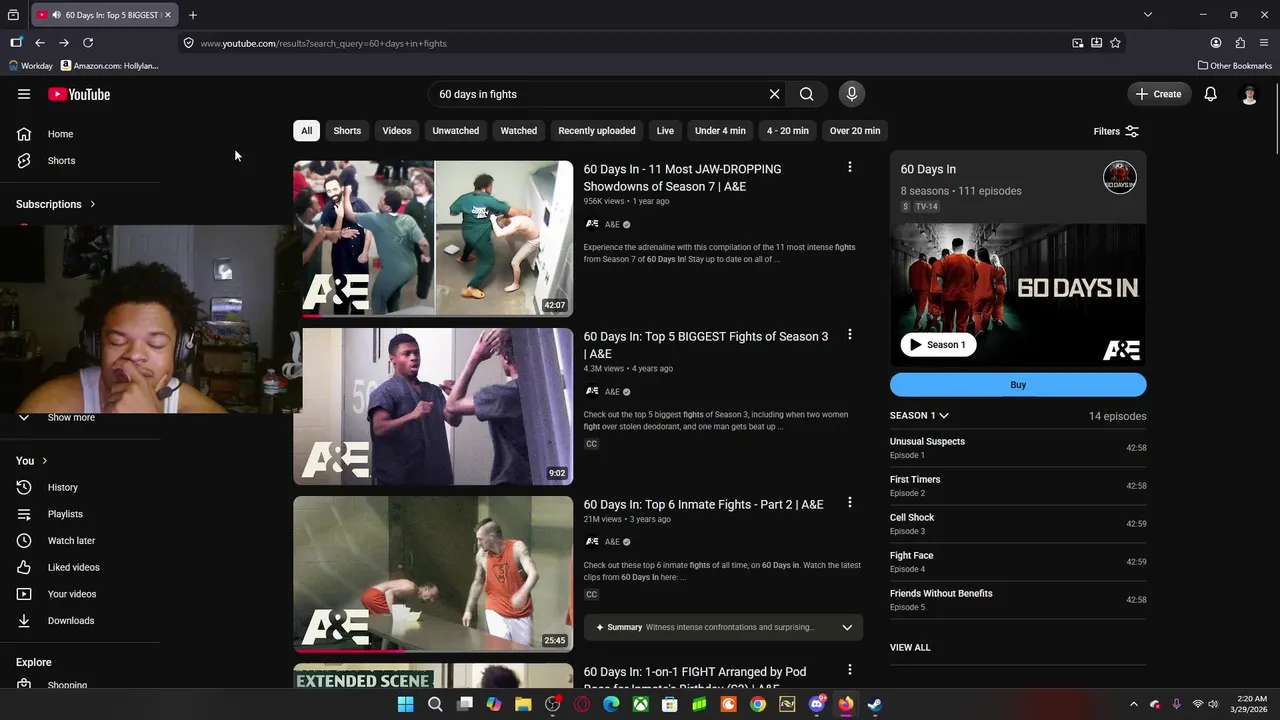Open the Create menu
Screen dimensions: 1280x720
1158,94
